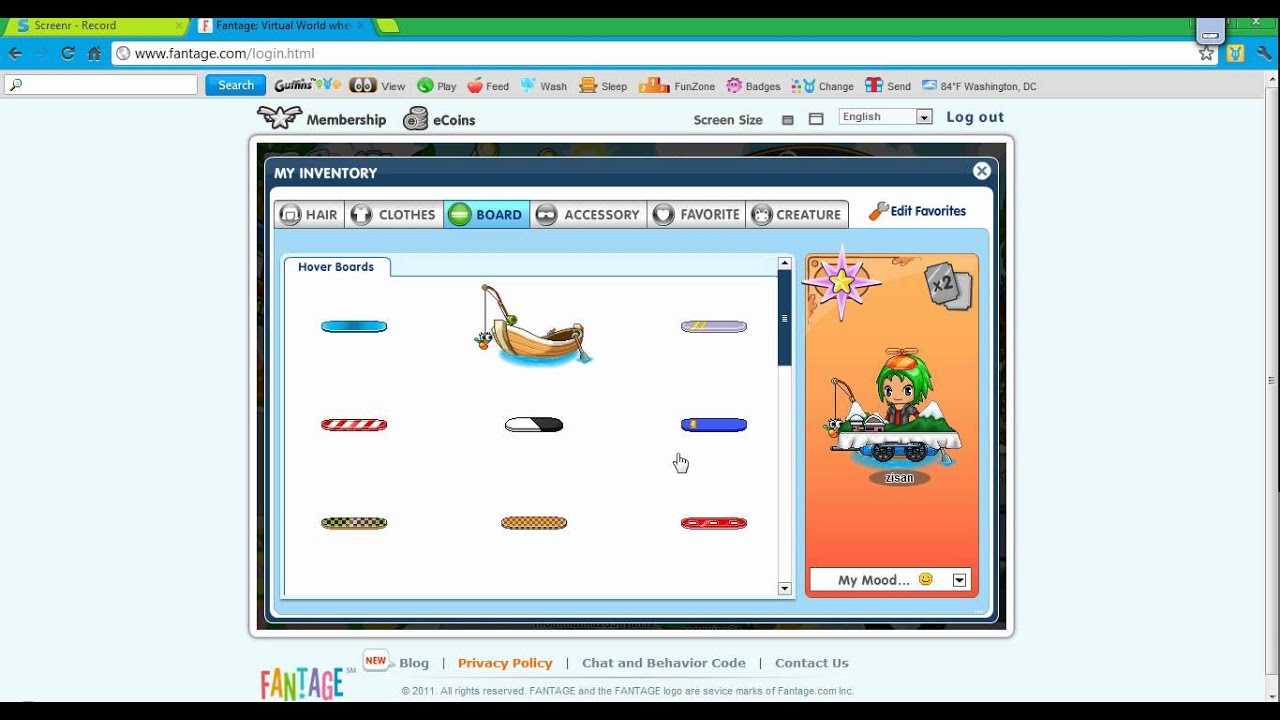Open the browser wrench menu
Screen dimensions: 1280x720
1264,53
